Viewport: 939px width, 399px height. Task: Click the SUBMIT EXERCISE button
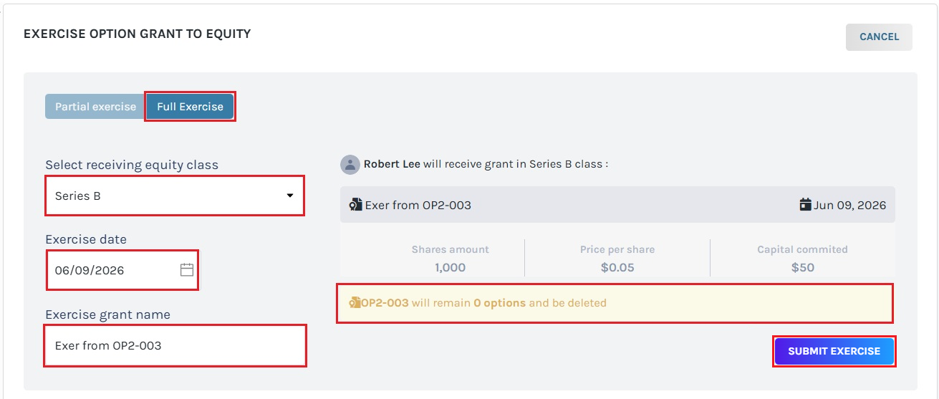[834, 352]
